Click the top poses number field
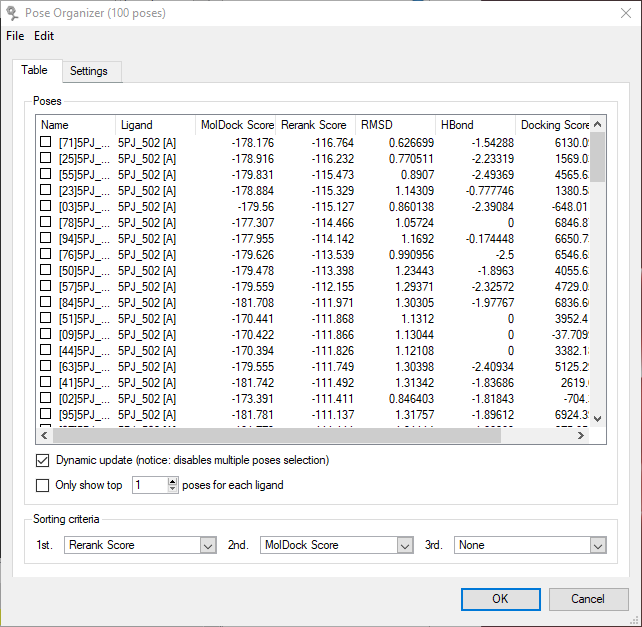This screenshot has height=627, width=642. 150,485
